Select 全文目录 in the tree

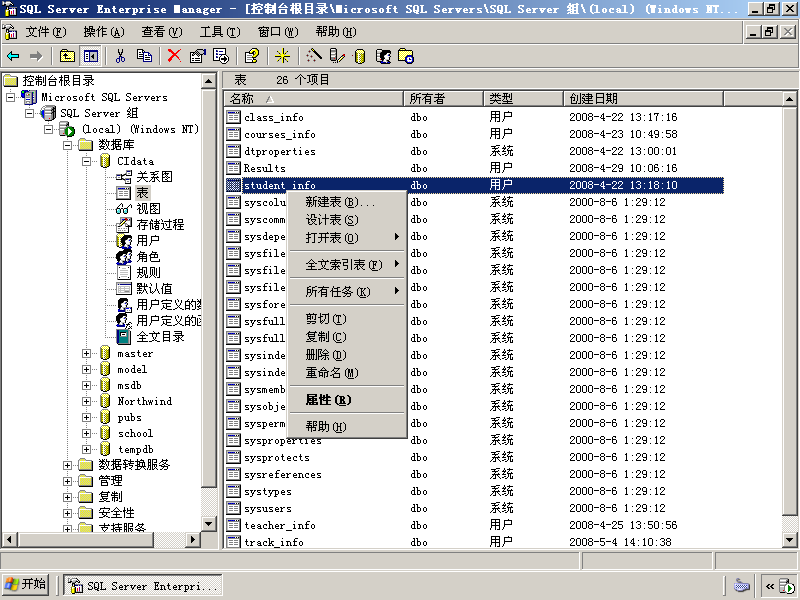(x=160, y=337)
